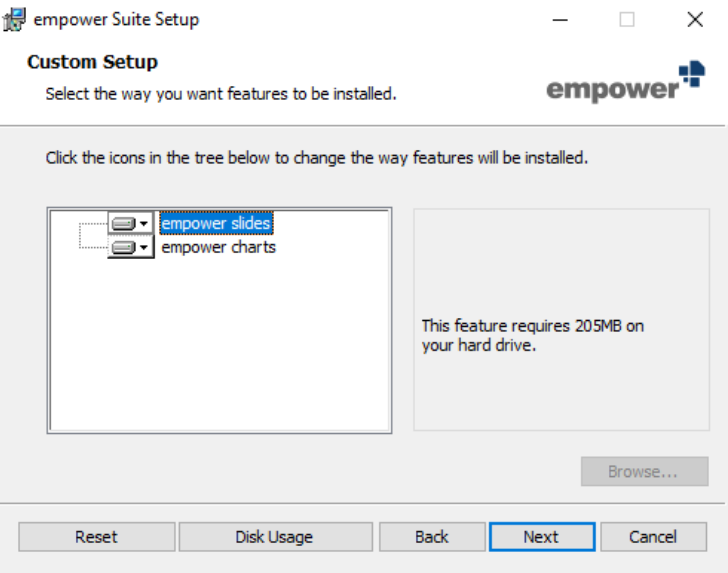This screenshot has width=728, height=573.
Task: Click the disabled maximize button
Action: pyautogui.click(x=627, y=20)
